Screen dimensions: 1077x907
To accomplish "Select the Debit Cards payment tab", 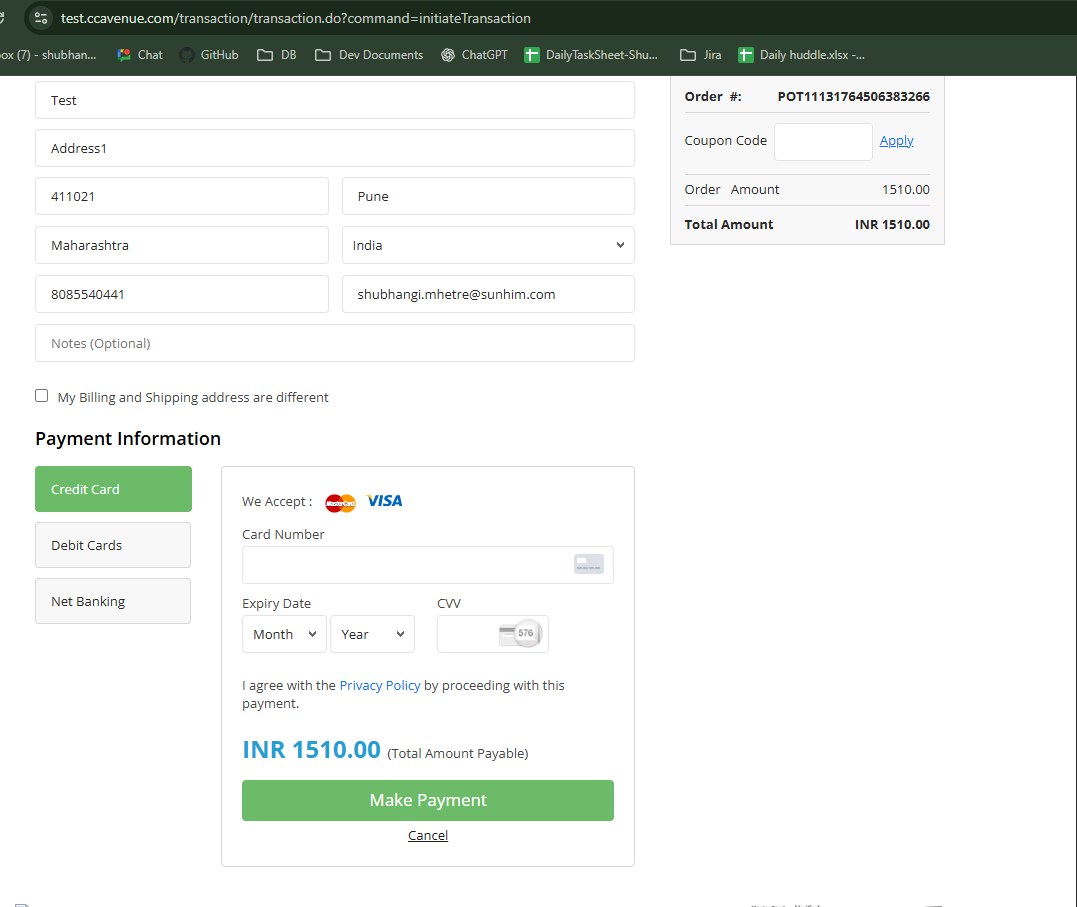I will [113, 545].
